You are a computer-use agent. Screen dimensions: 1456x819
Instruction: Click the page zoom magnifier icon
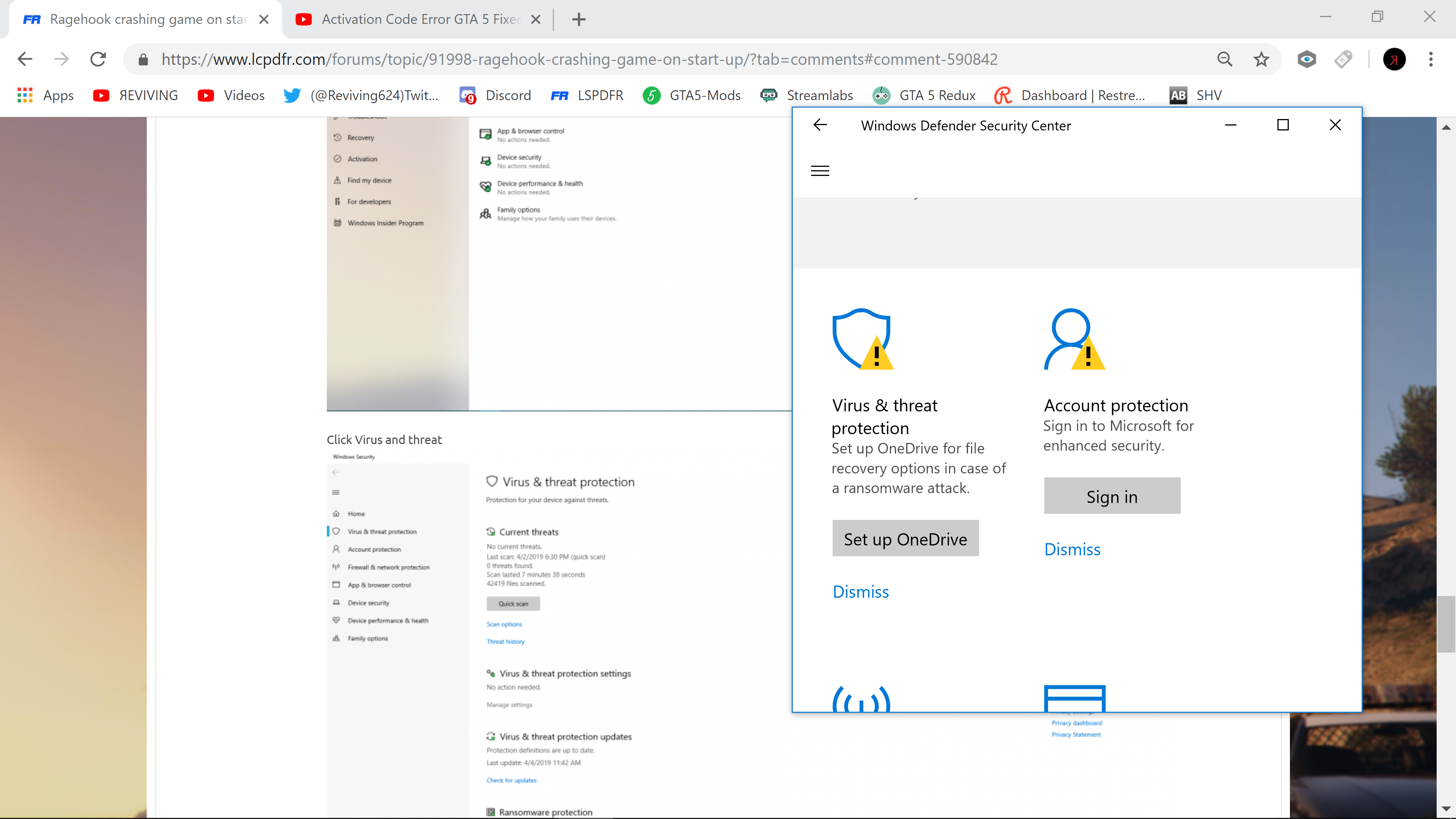point(1224,60)
